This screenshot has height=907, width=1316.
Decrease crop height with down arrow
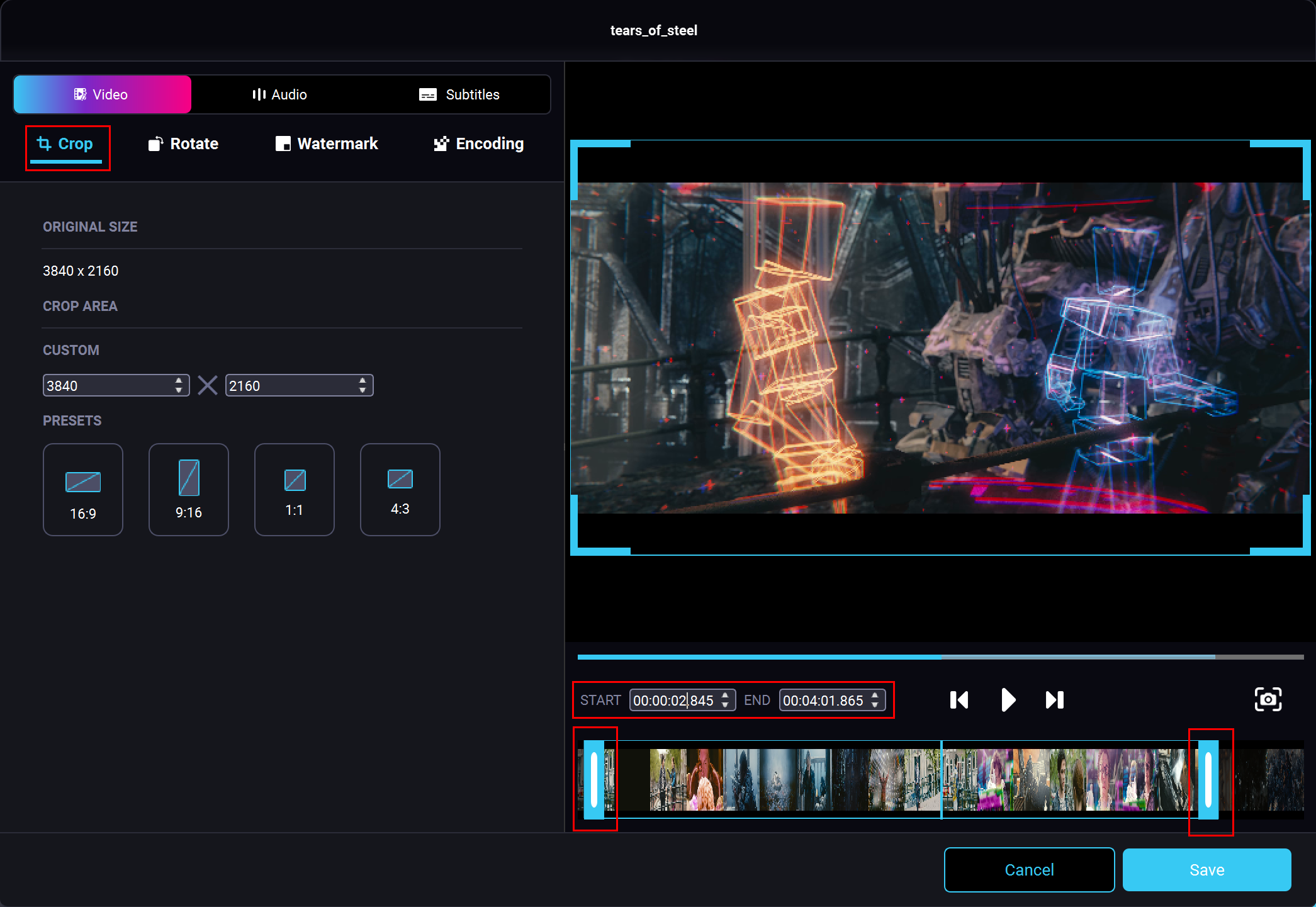[363, 390]
